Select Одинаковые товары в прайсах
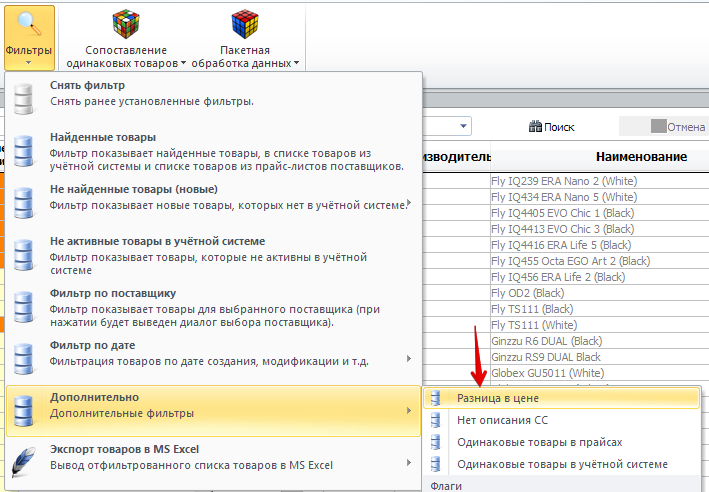The width and height of the screenshot is (709, 492). point(562,442)
